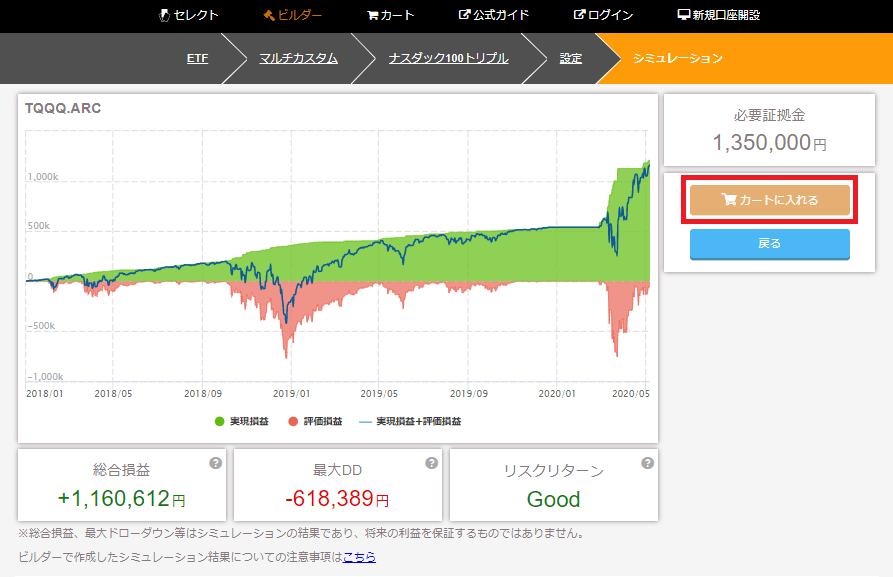This screenshot has width=893, height=577.
Task: Return to the ナスダック100トリプル breadcrumb step
Action: [449, 58]
